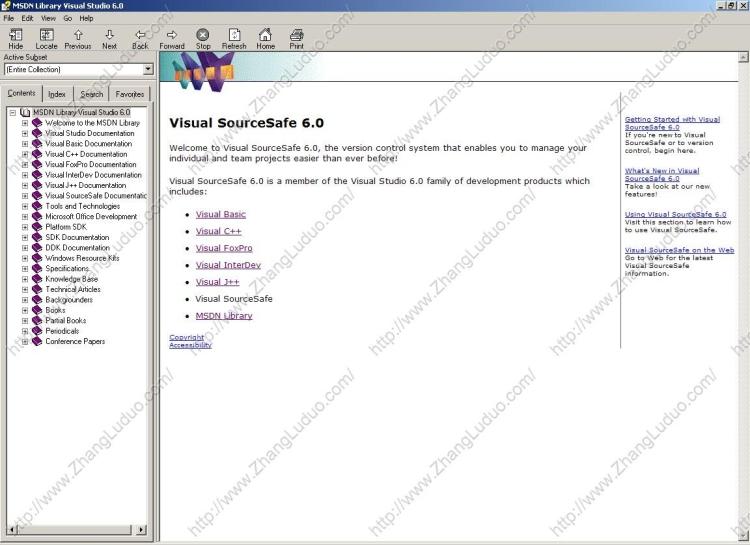Click book icon for DDK Documentation

37,248
